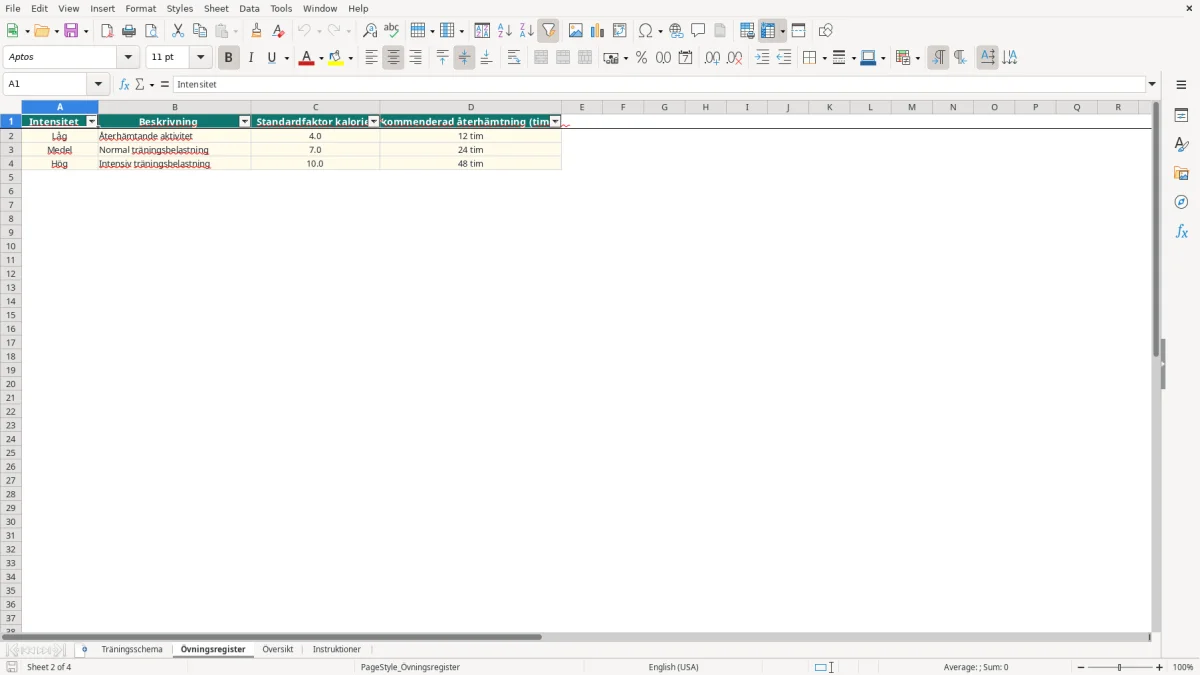Toggle italic formatting
Screen dimensions: 1200x675
tap(251, 58)
